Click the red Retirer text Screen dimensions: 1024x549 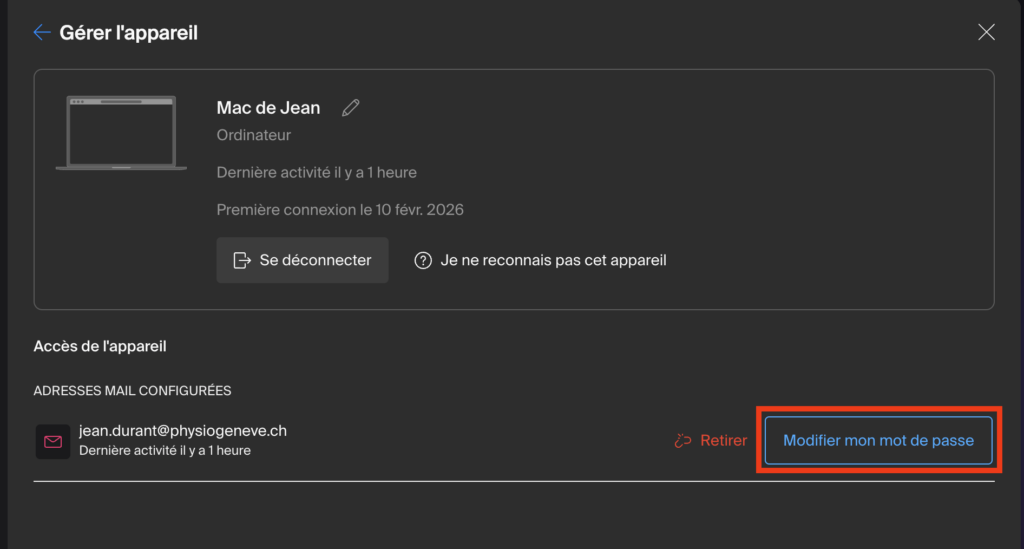tap(723, 440)
